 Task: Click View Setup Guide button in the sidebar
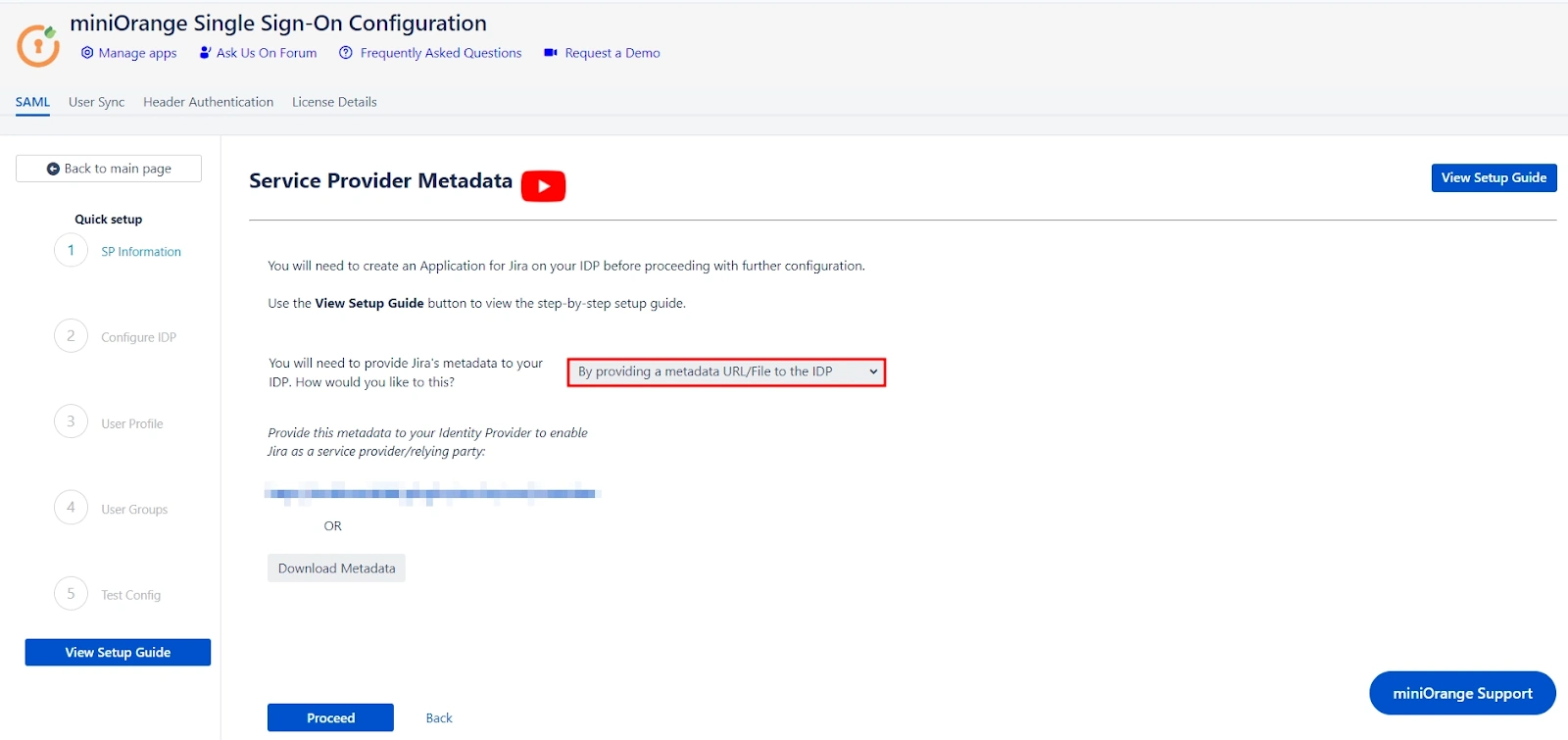point(118,652)
